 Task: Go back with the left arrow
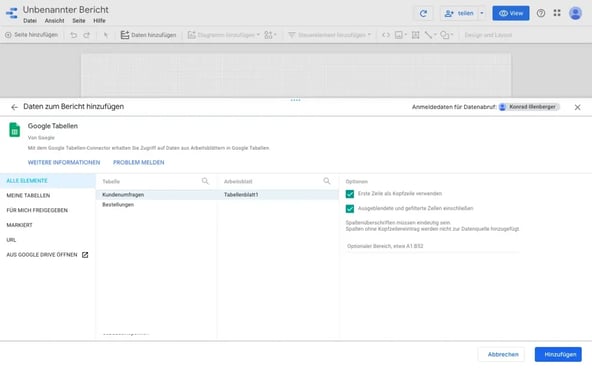14,107
